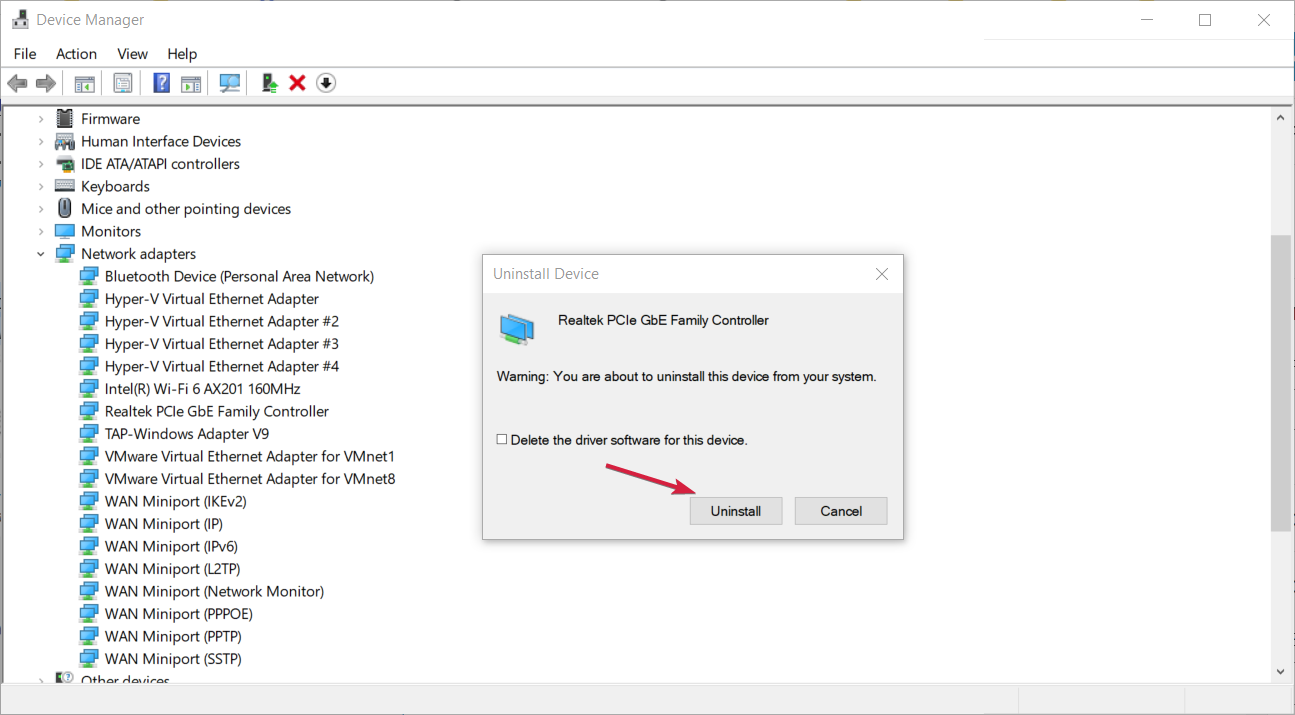Collapse the Network adapters tree node
The height and width of the screenshot is (715, 1295).
pos(41,254)
